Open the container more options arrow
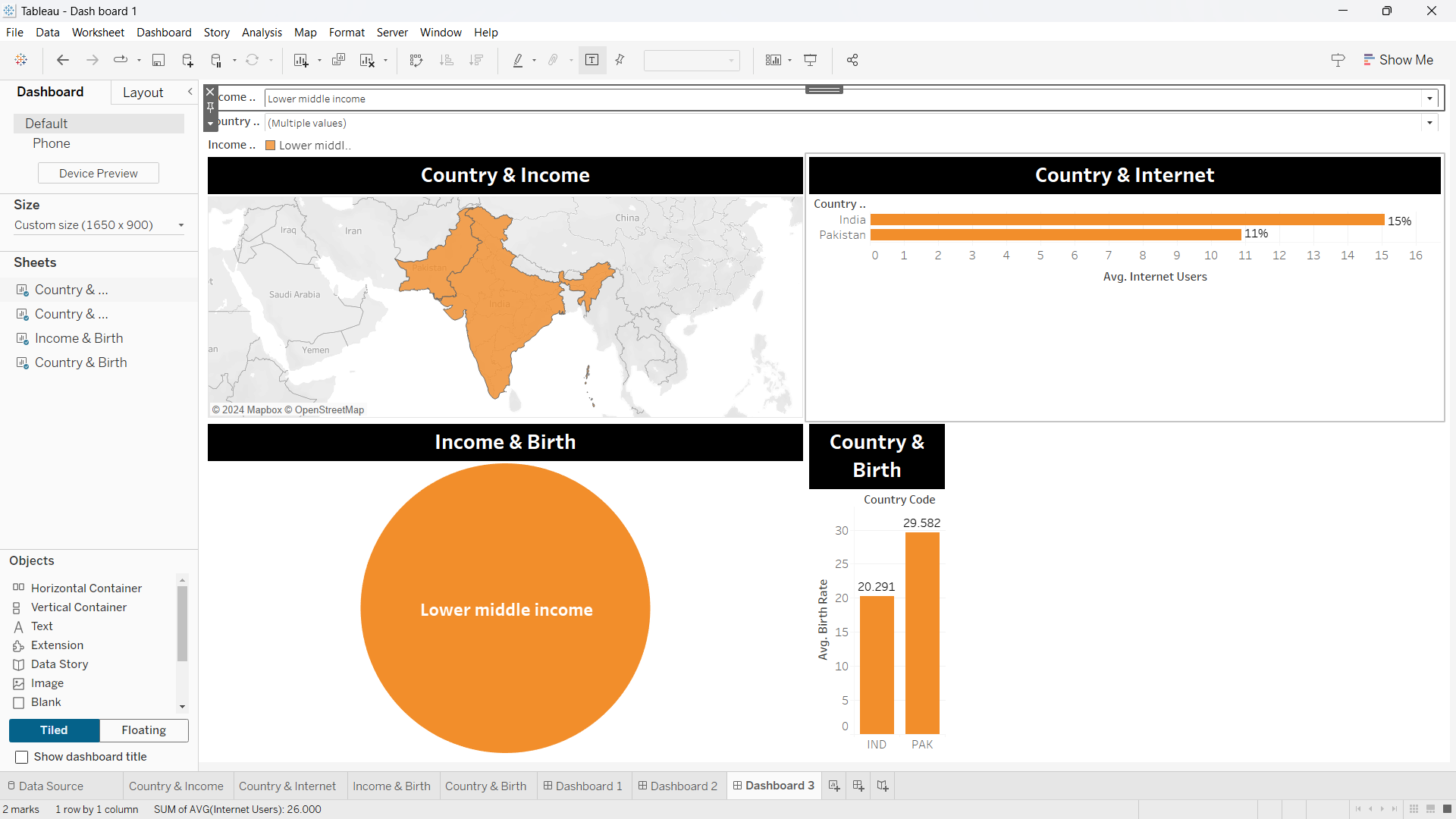The width and height of the screenshot is (1456, 819). 211,124
